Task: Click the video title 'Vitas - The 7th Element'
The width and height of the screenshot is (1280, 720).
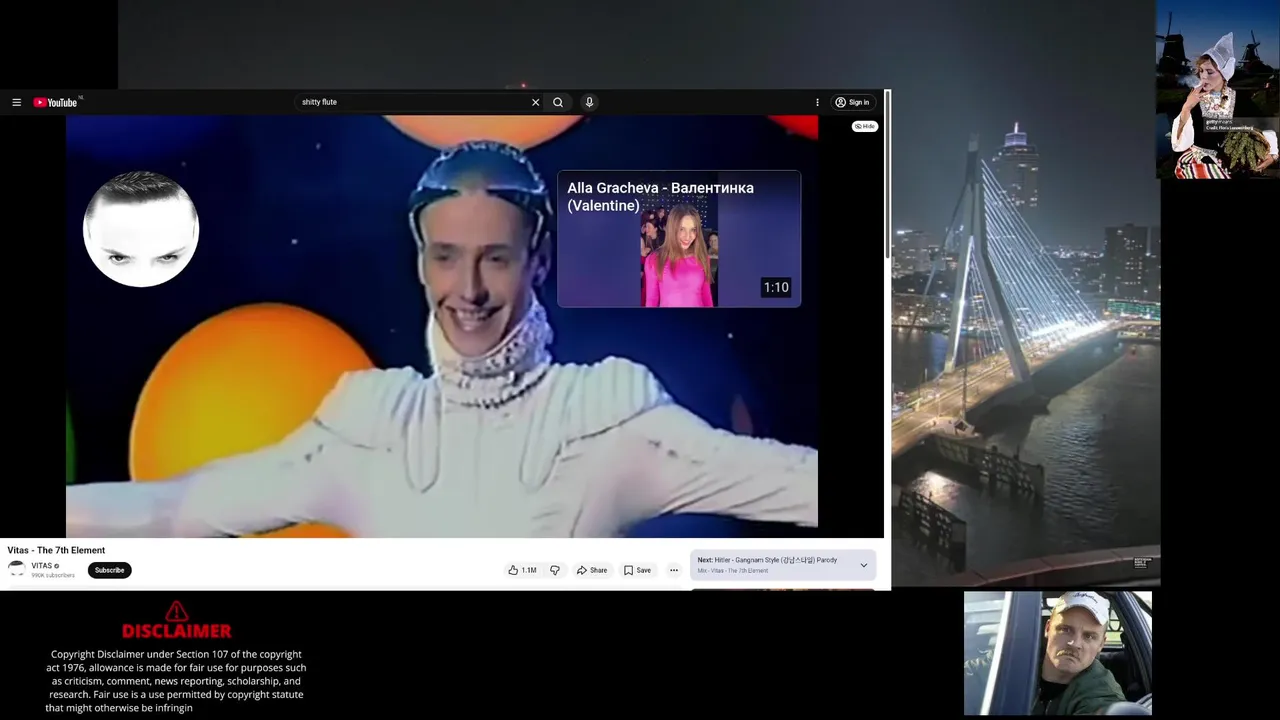Action: pyautogui.click(x=56, y=550)
